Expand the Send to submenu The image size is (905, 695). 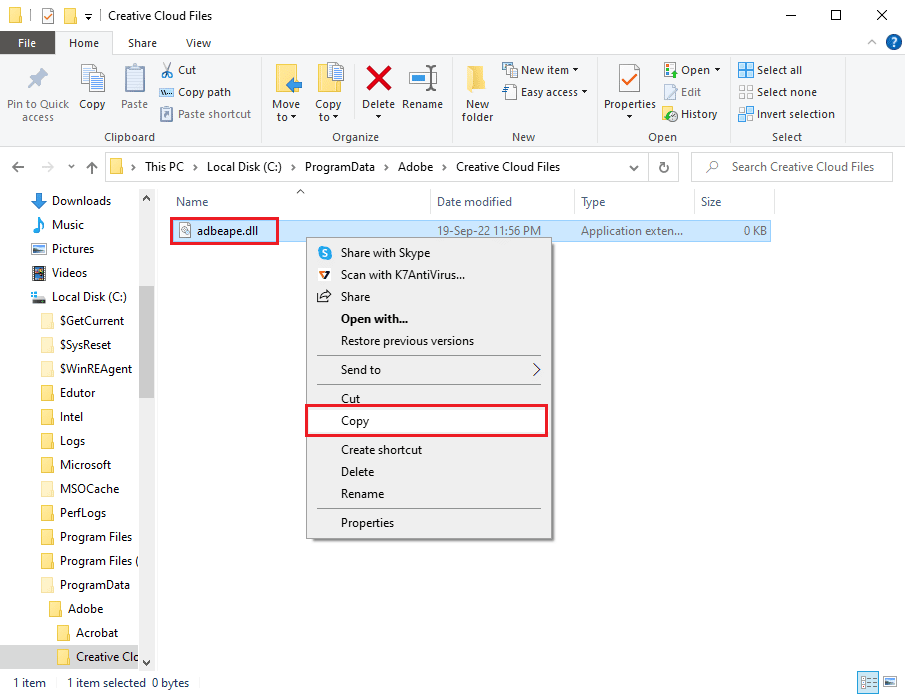tap(428, 369)
